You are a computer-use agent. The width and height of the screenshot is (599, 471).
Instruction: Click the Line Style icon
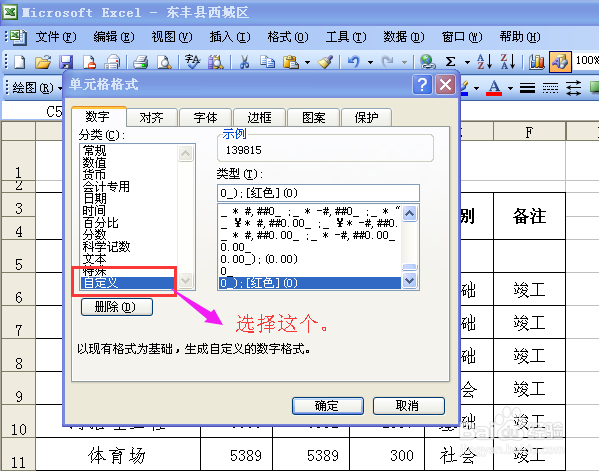(527, 88)
